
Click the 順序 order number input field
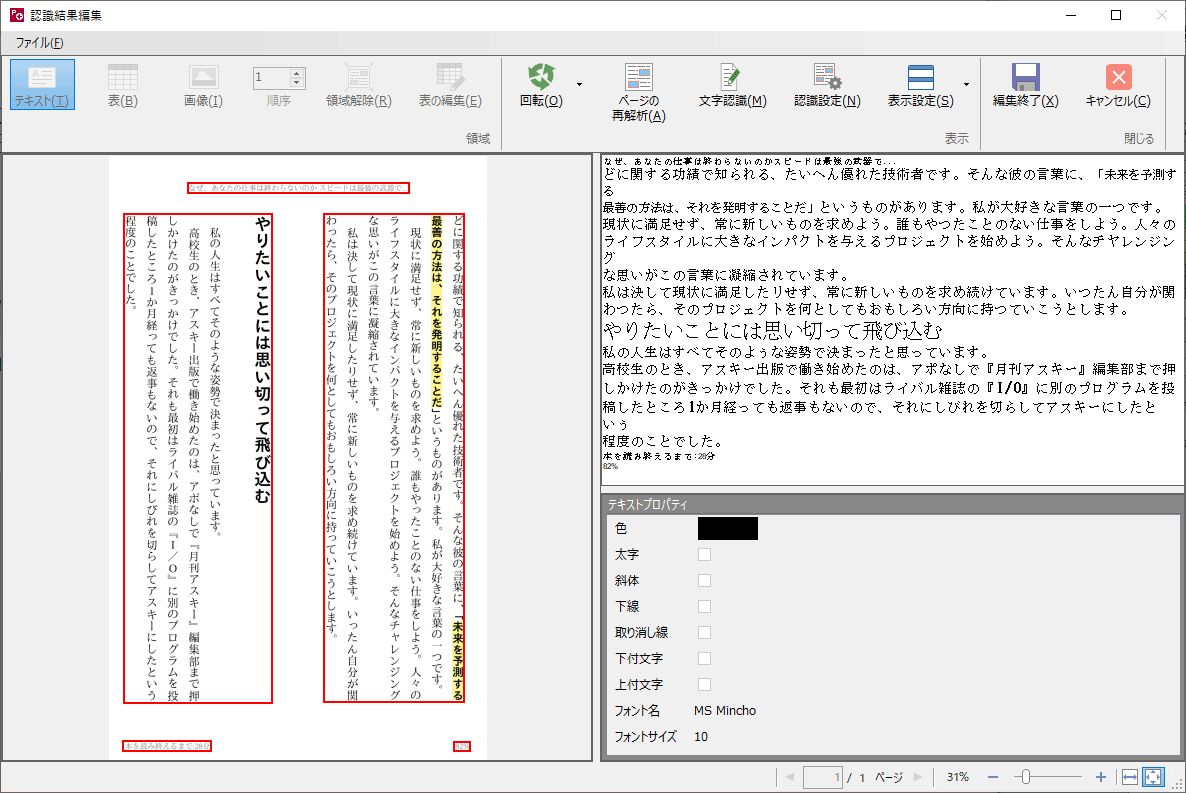point(272,77)
